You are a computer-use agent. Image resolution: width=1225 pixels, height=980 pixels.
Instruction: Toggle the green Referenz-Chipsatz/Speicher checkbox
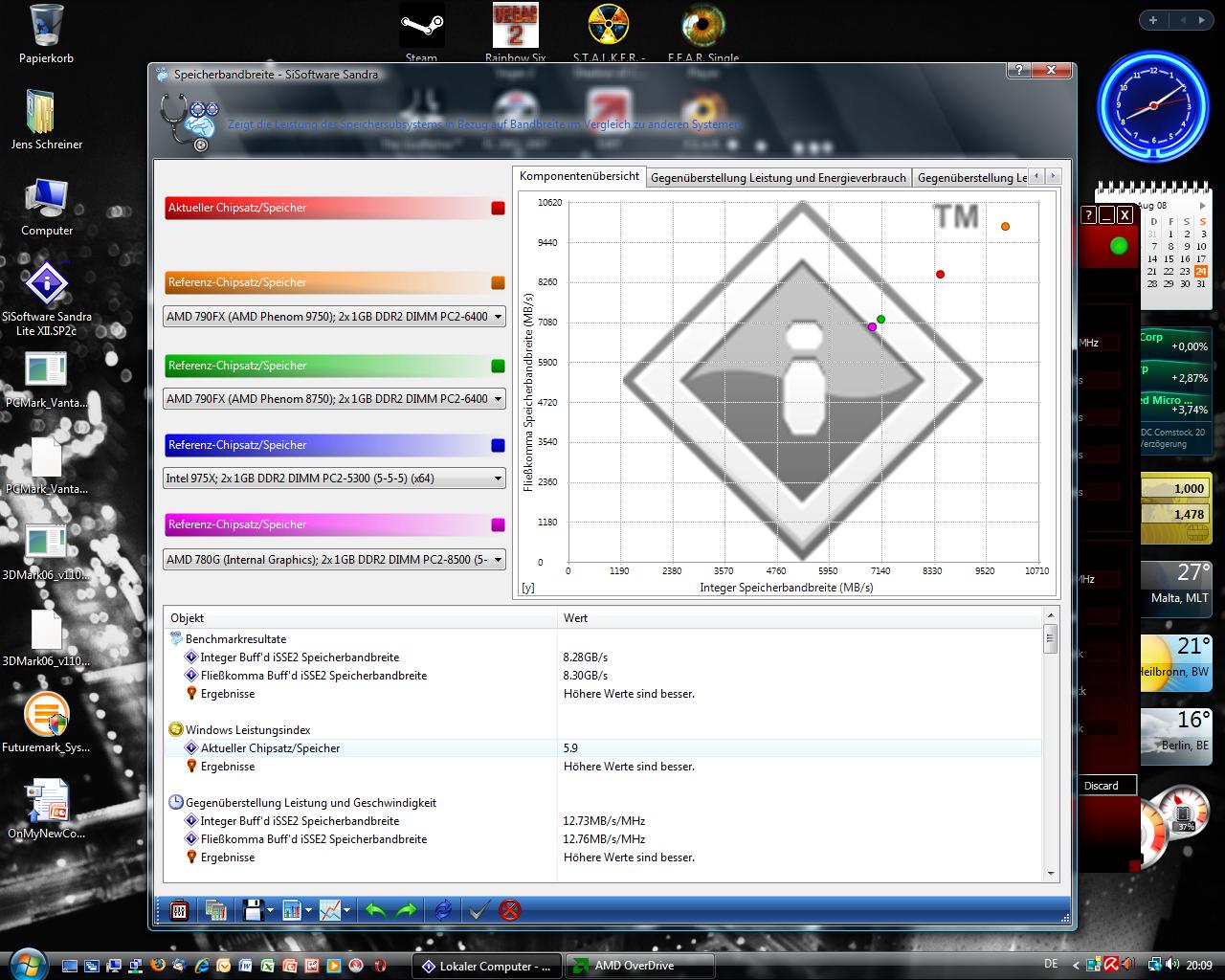pos(498,366)
